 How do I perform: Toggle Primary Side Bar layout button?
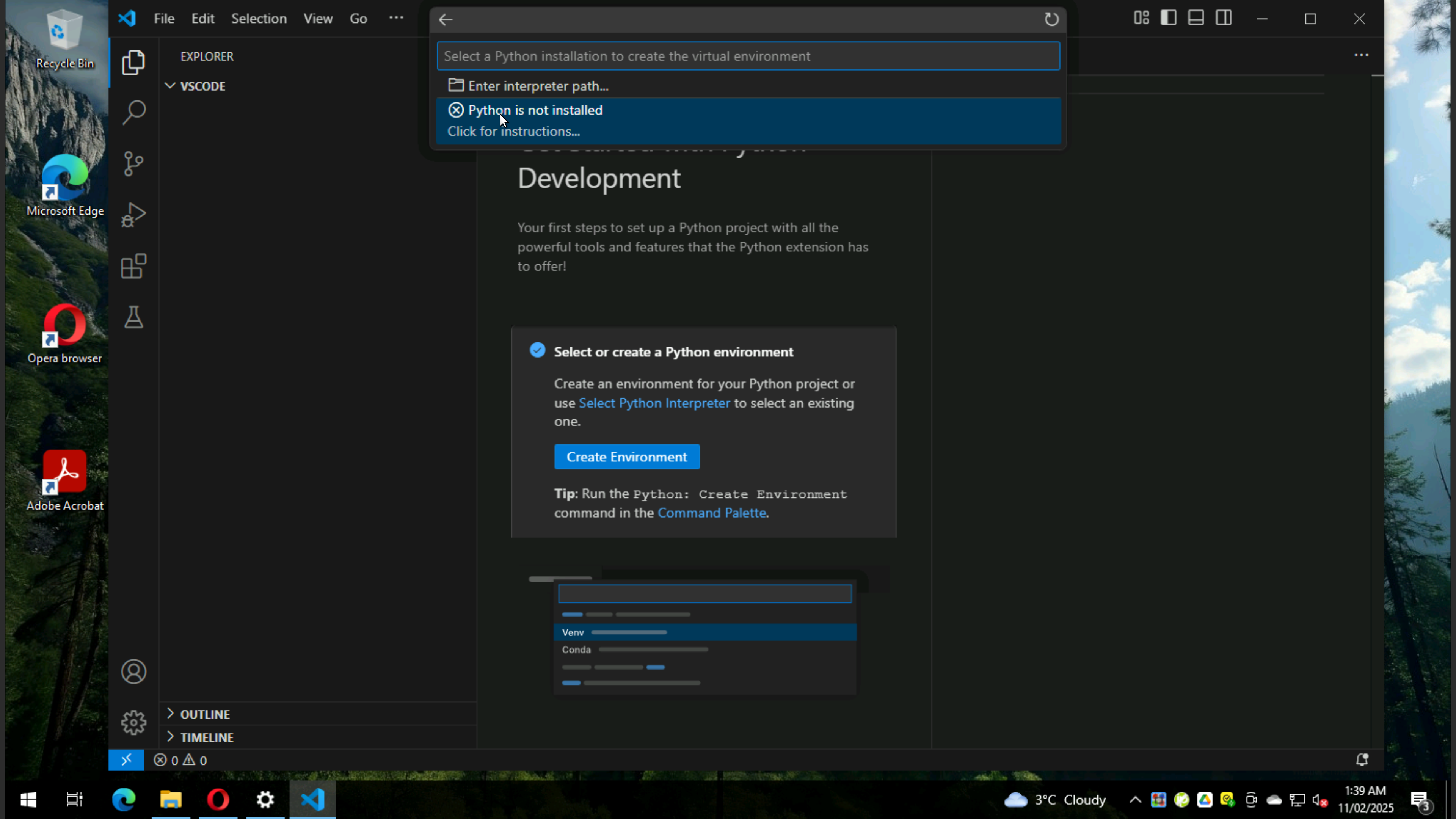pos(1168,18)
